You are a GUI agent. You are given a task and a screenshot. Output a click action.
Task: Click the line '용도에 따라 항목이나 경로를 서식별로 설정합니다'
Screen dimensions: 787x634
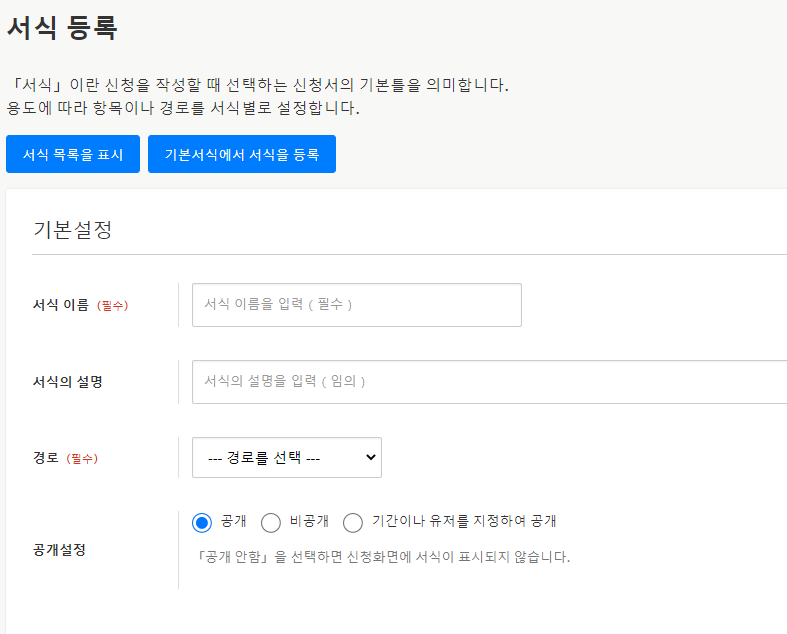click(183, 108)
